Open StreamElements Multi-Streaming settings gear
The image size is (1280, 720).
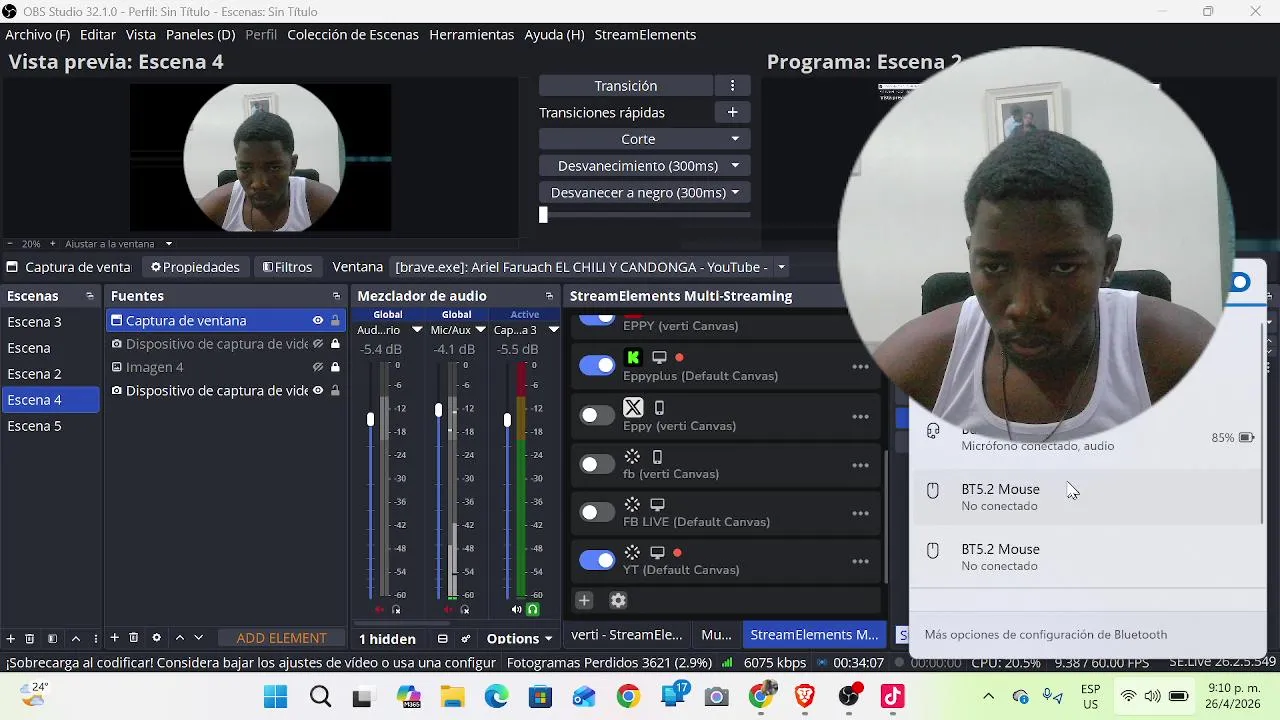(x=618, y=600)
